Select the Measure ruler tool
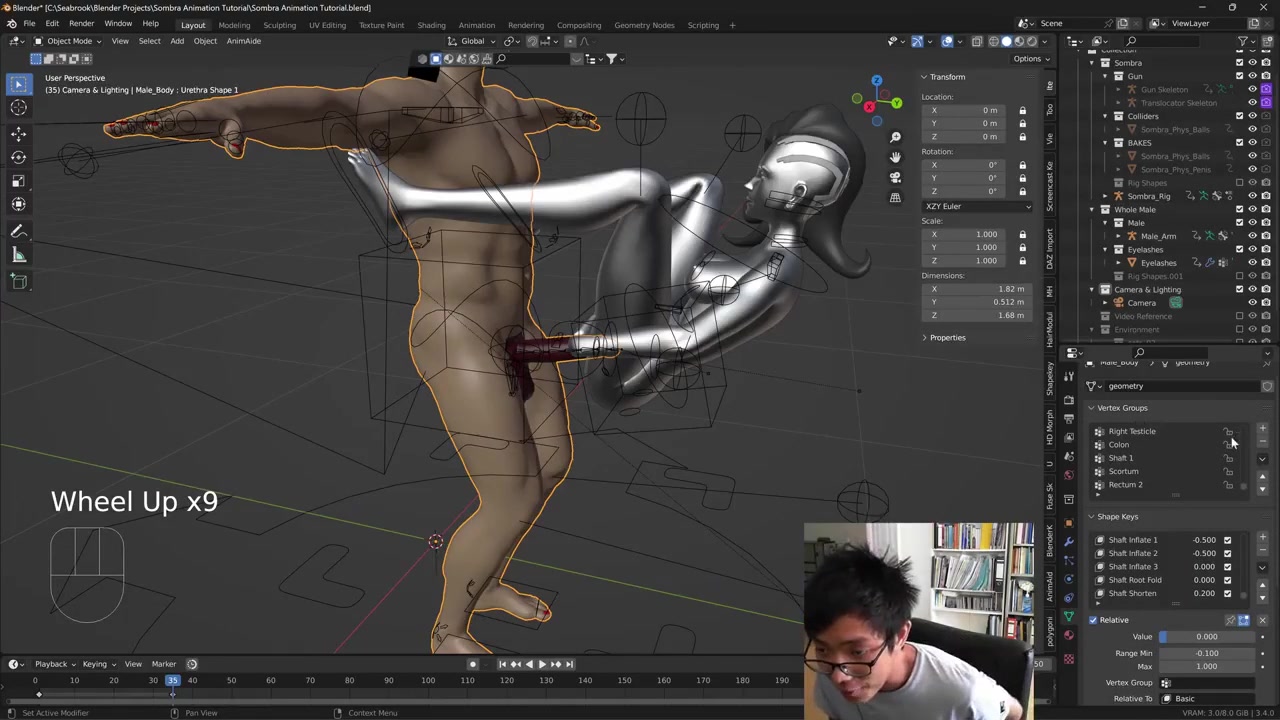Image resolution: width=1280 pixels, height=720 pixels. 18,255
